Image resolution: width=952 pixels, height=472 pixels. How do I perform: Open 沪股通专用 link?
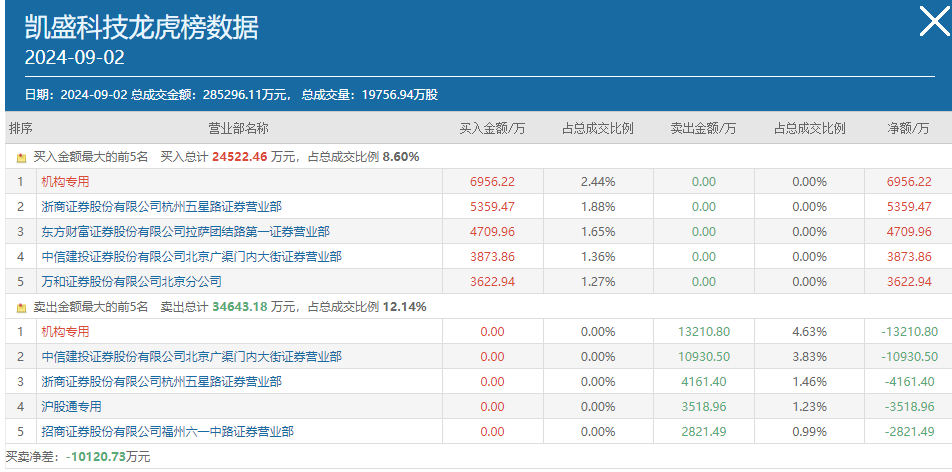71,406
